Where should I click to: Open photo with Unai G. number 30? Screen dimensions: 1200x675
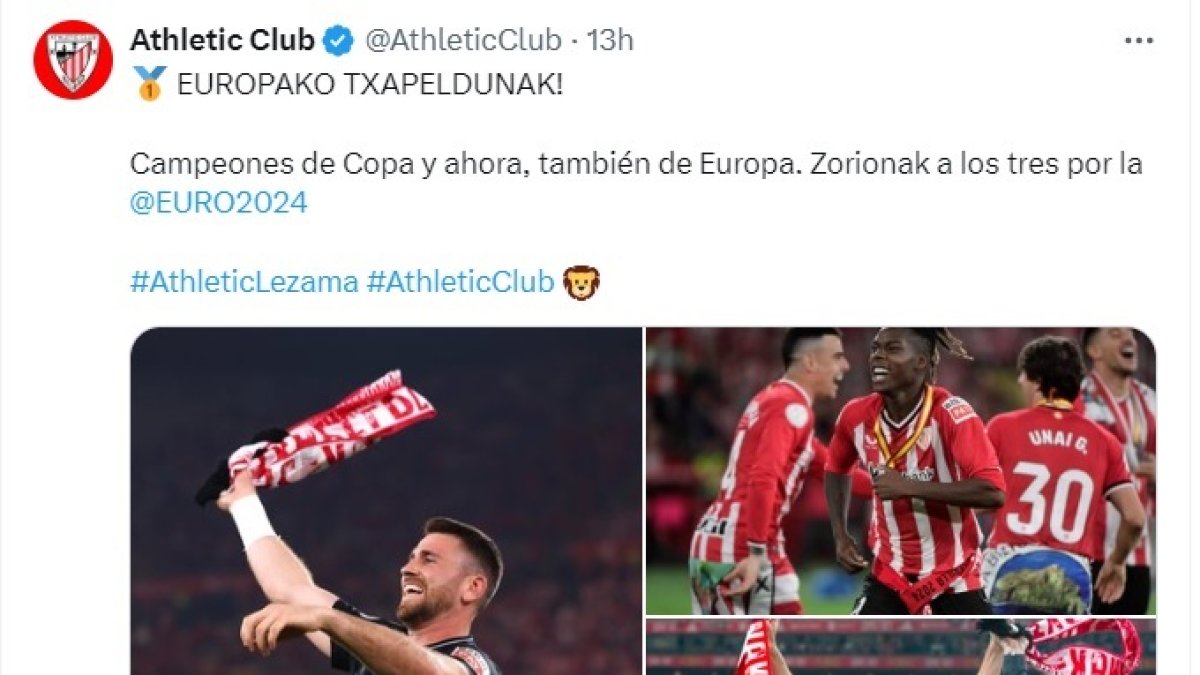tap(901, 471)
